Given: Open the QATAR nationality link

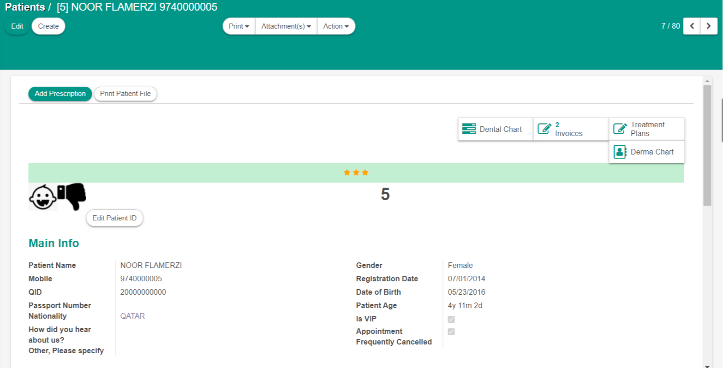Looking at the screenshot, I should (x=133, y=316).
